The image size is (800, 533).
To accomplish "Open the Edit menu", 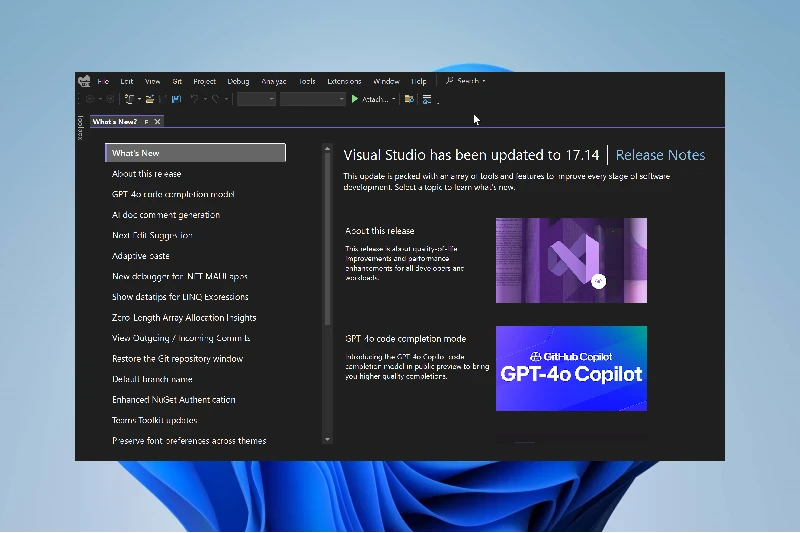I will (127, 81).
